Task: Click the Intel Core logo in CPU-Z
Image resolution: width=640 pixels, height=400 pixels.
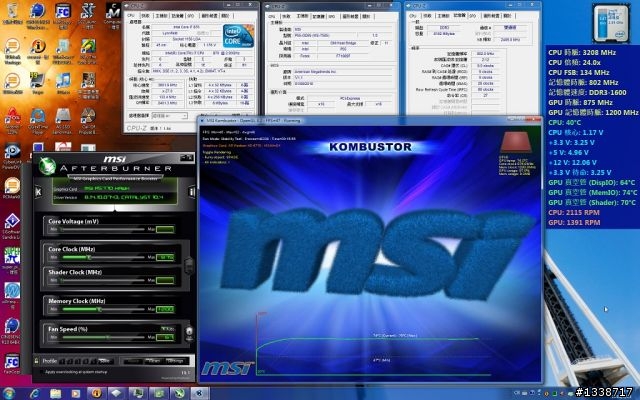Action: [x=239, y=36]
